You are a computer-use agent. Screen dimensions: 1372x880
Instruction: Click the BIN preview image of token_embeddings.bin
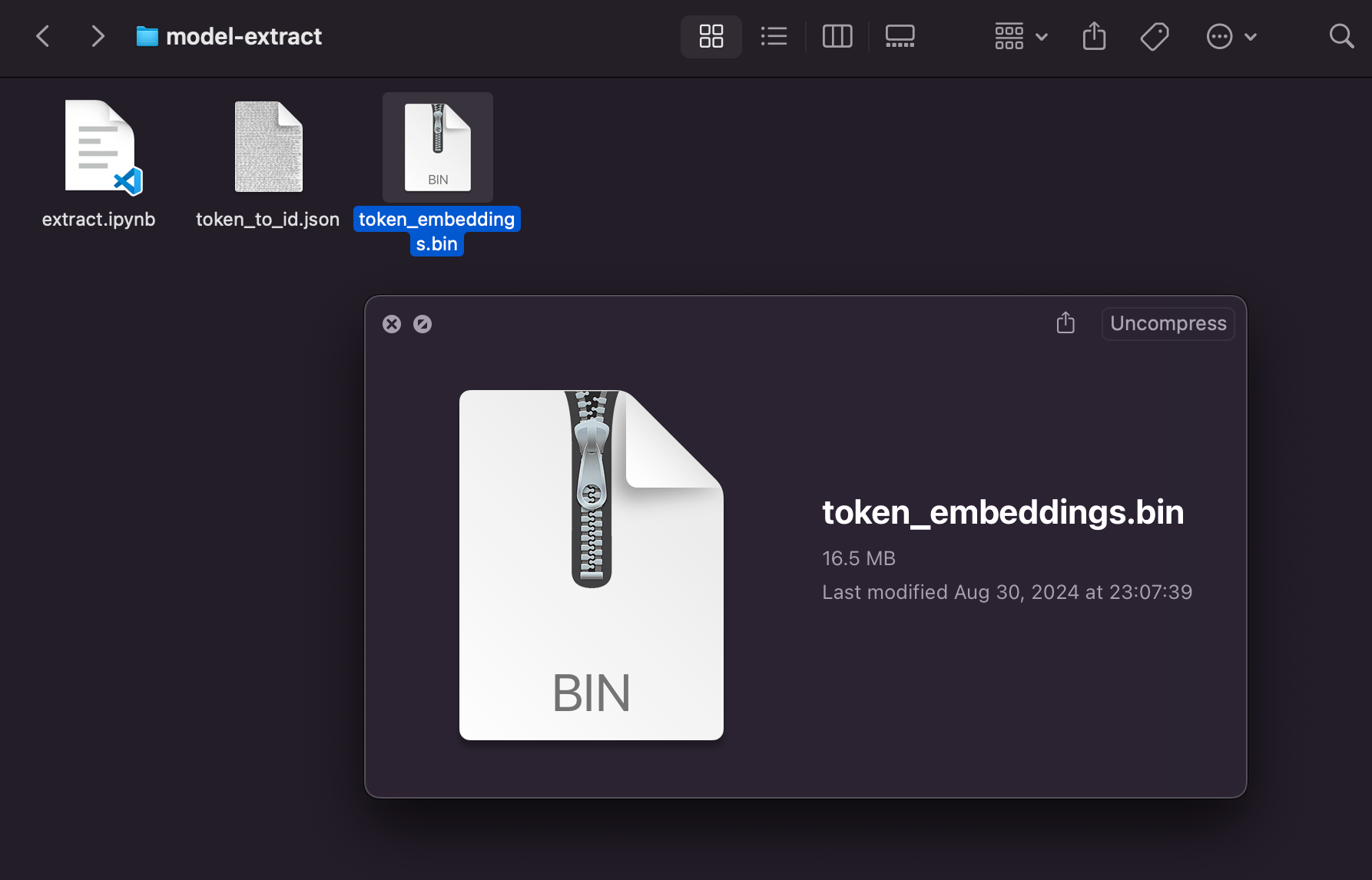click(591, 564)
